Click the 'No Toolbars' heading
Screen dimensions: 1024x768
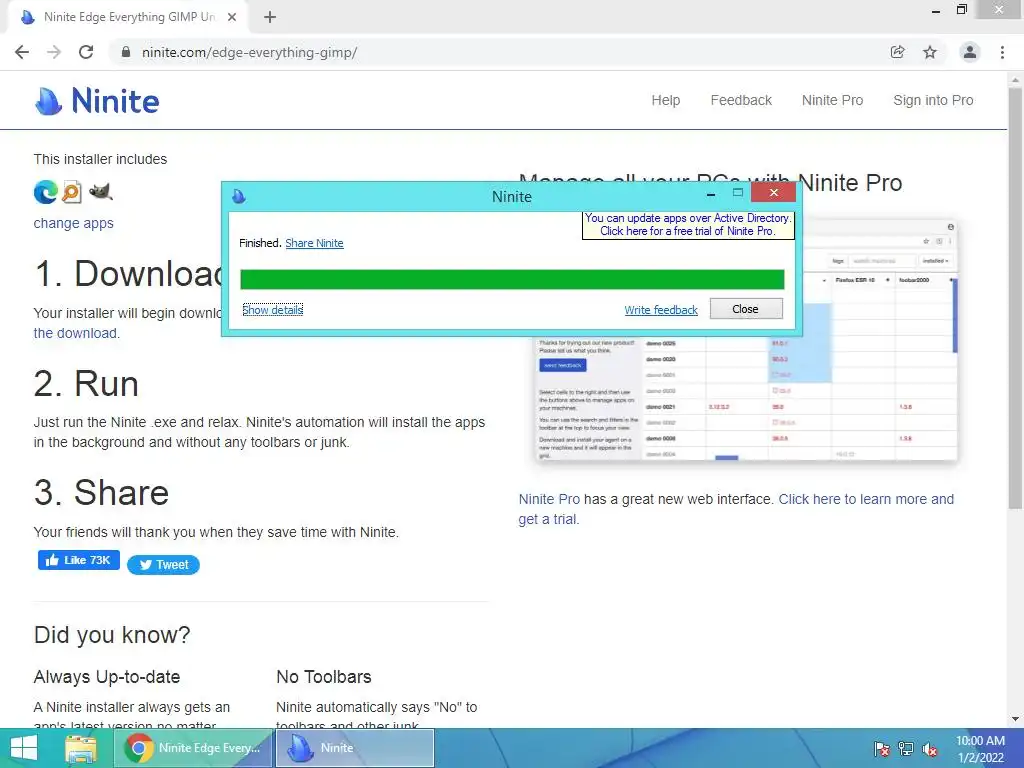[324, 677]
